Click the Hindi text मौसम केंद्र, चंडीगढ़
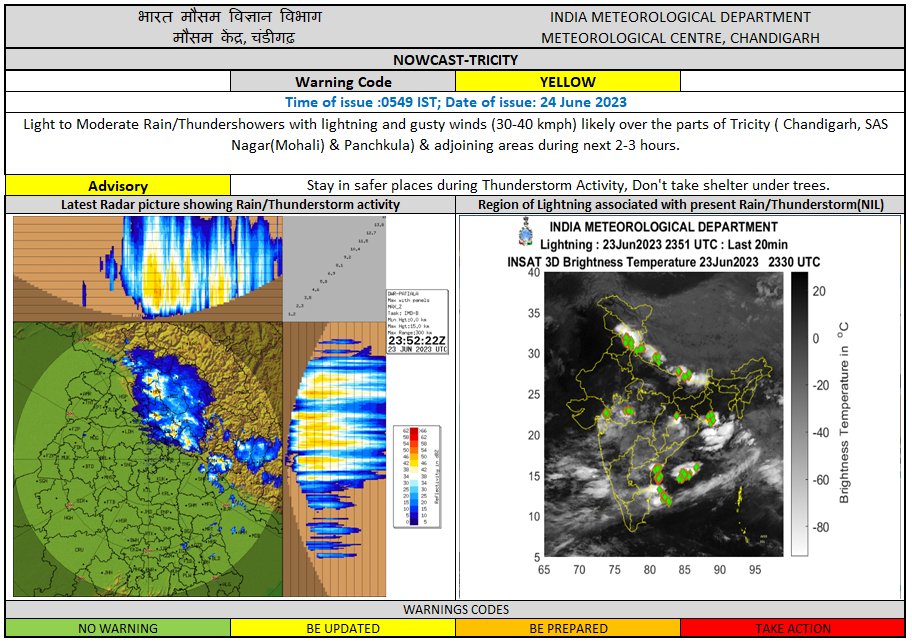 point(234,38)
